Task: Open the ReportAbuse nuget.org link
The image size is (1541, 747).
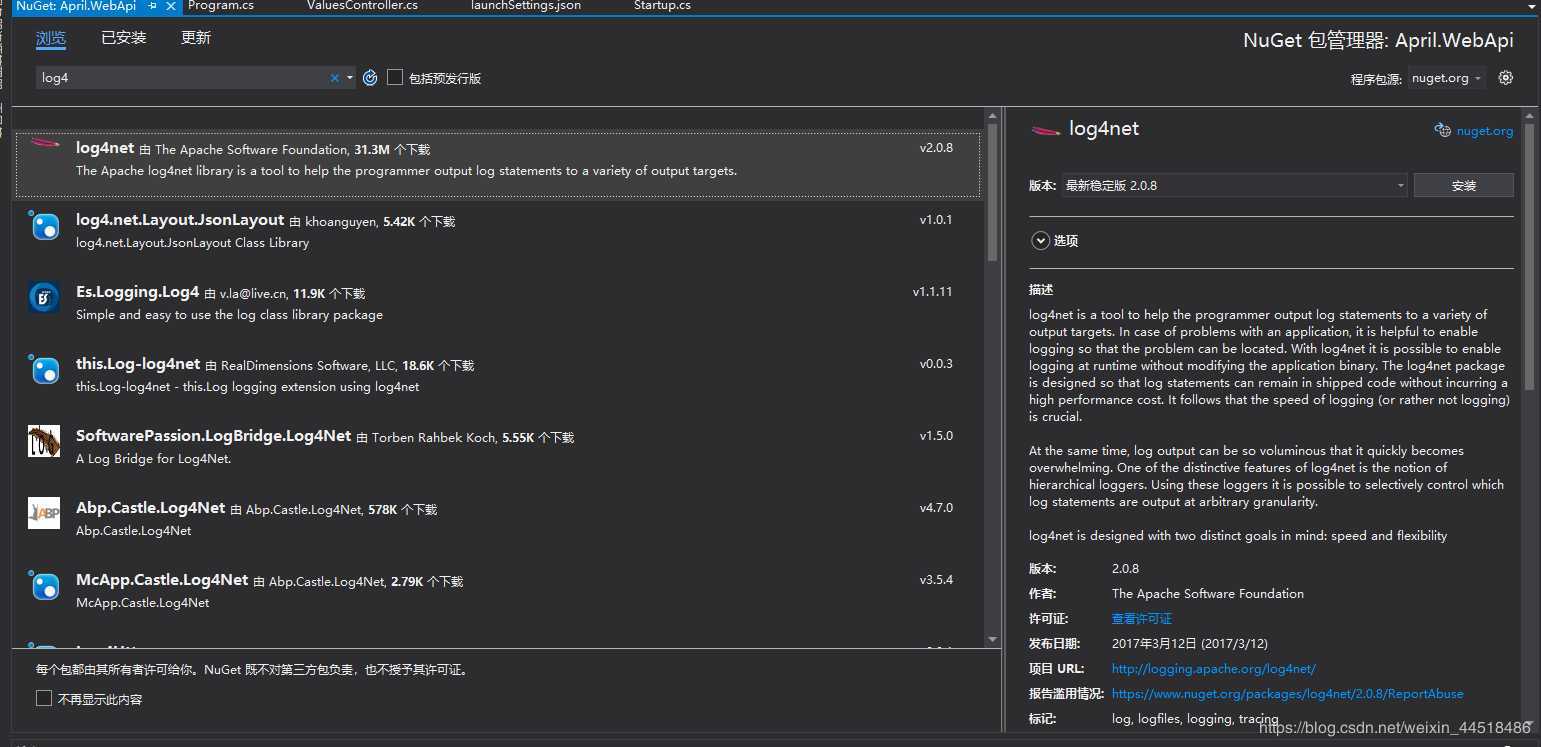Action: (1287, 694)
